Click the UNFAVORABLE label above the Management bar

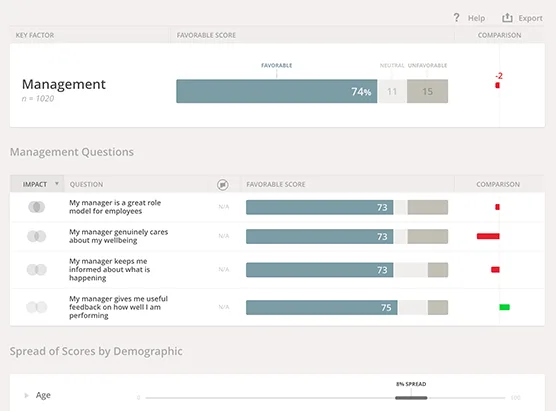(427, 65)
